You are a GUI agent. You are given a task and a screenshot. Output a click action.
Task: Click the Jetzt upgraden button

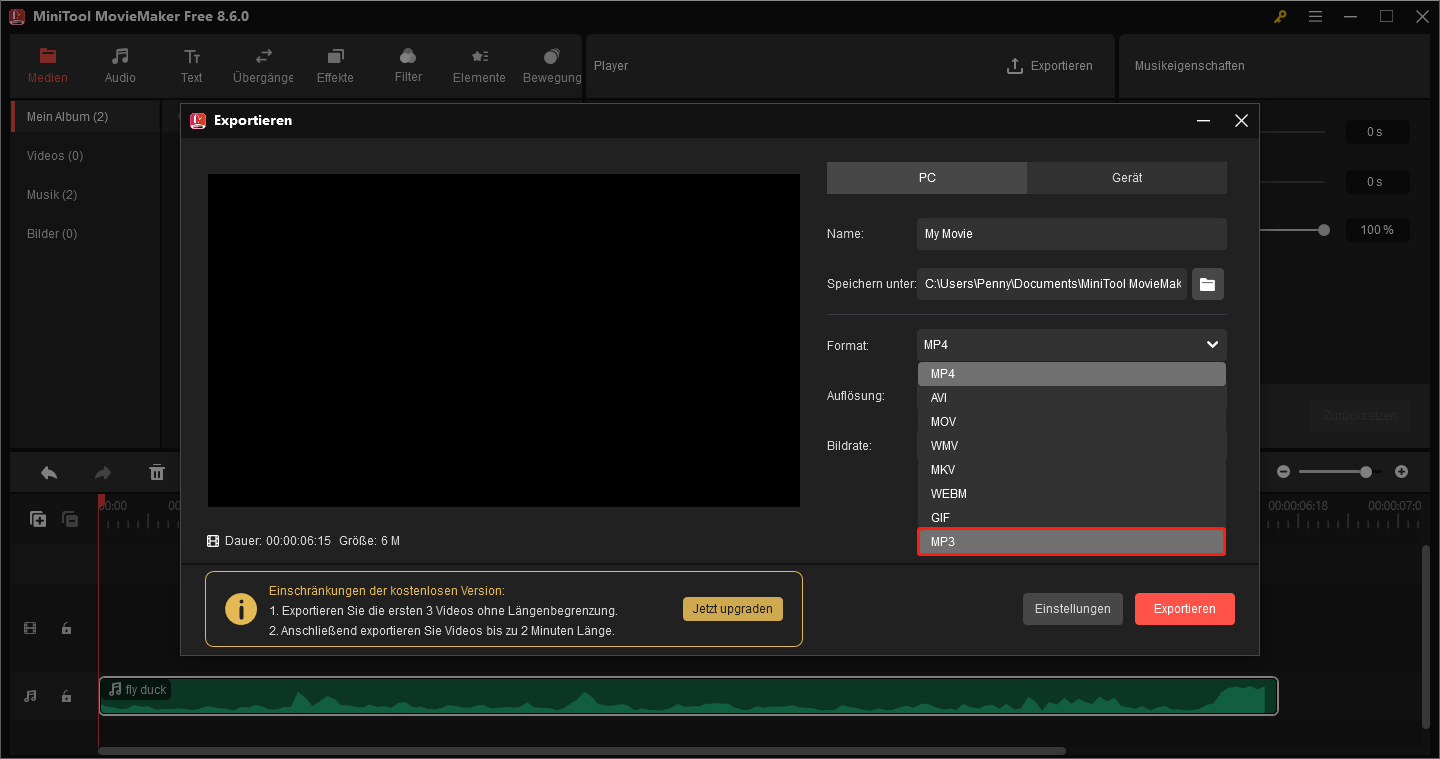(x=733, y=609)
